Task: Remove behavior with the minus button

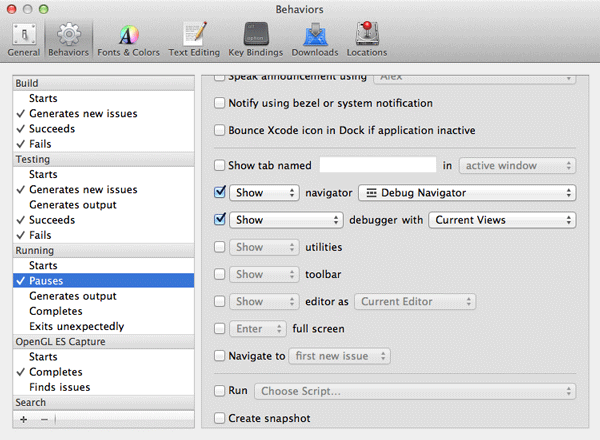Action: [44, 419]
